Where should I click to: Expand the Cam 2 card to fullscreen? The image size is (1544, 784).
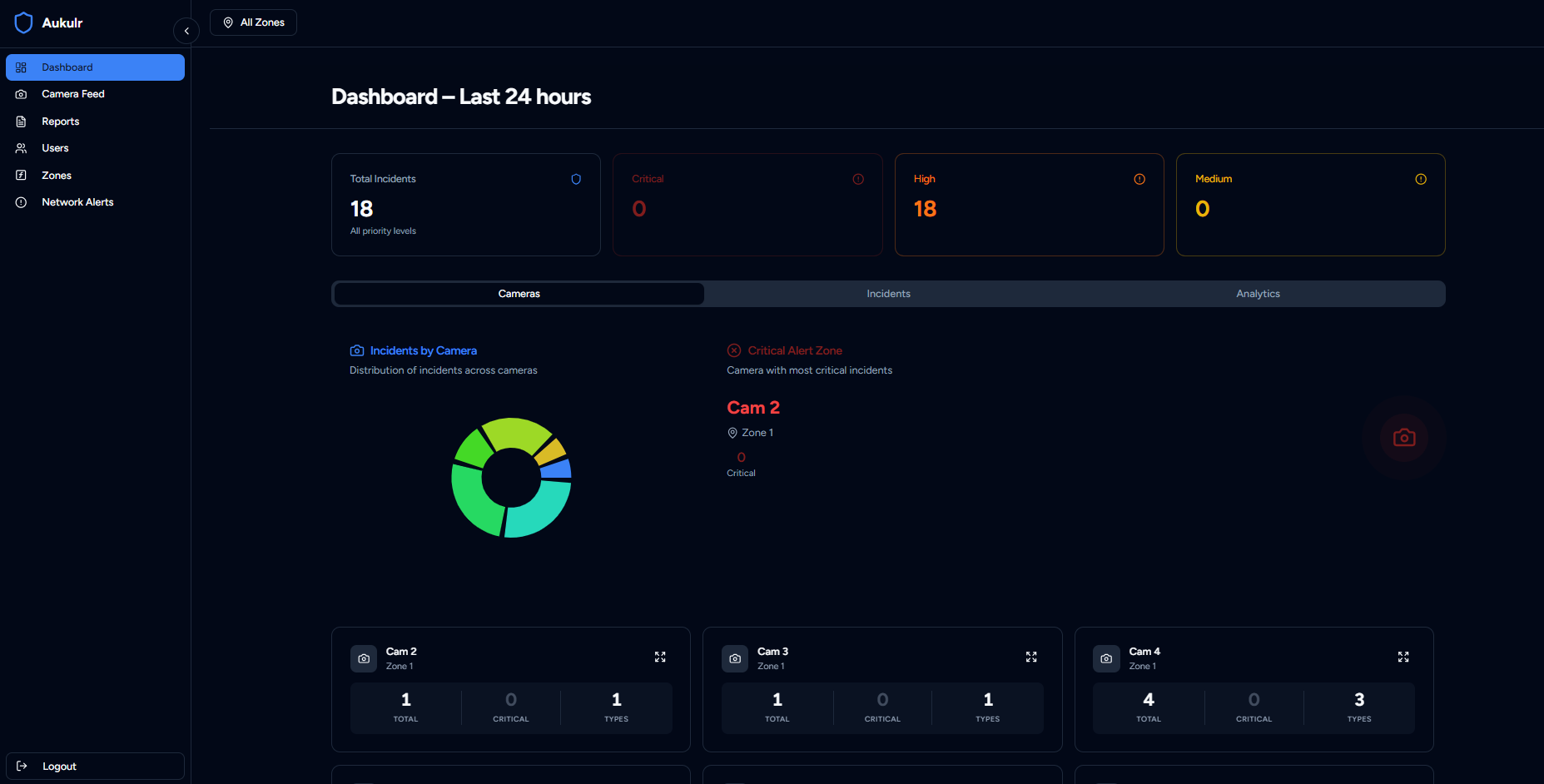click(660, 657)
